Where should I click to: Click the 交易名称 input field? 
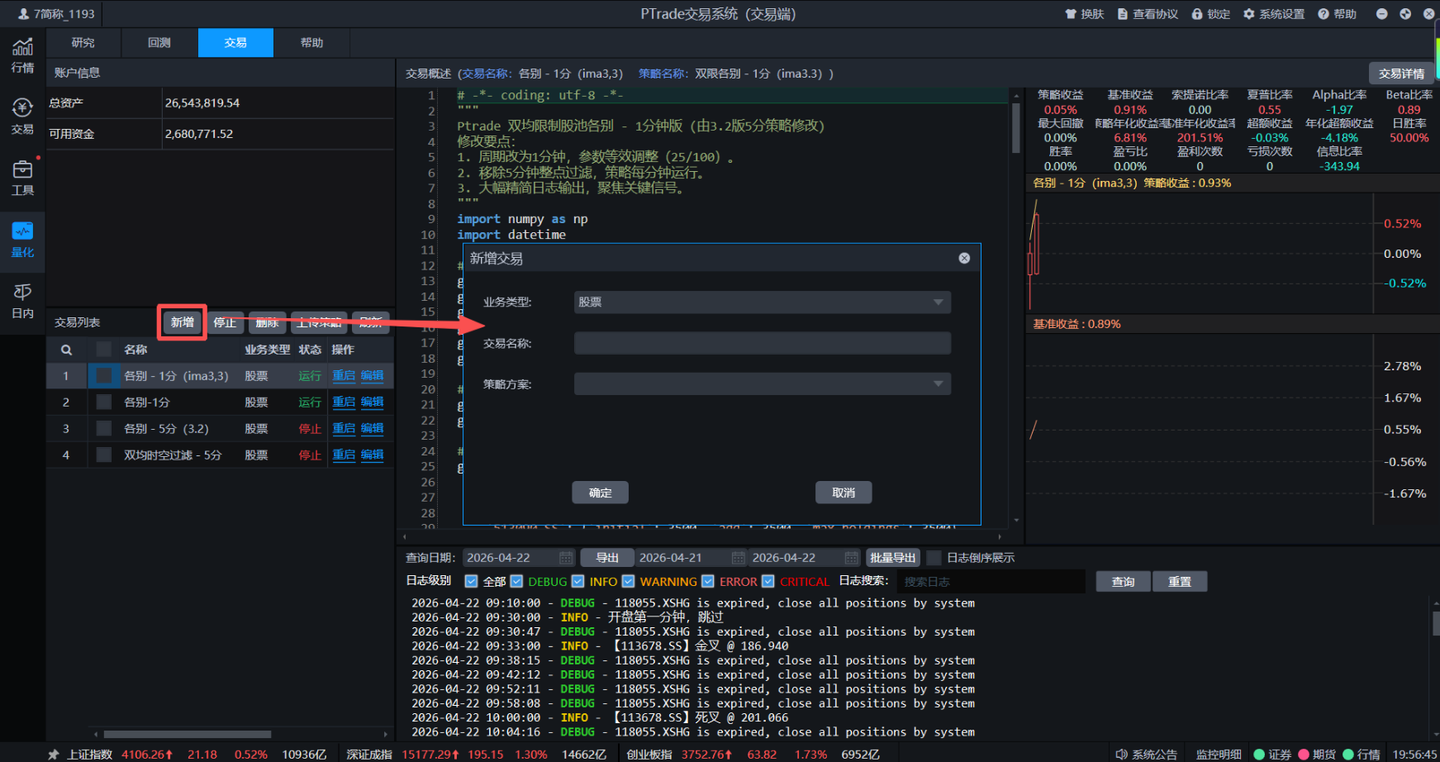coord(762,344)
